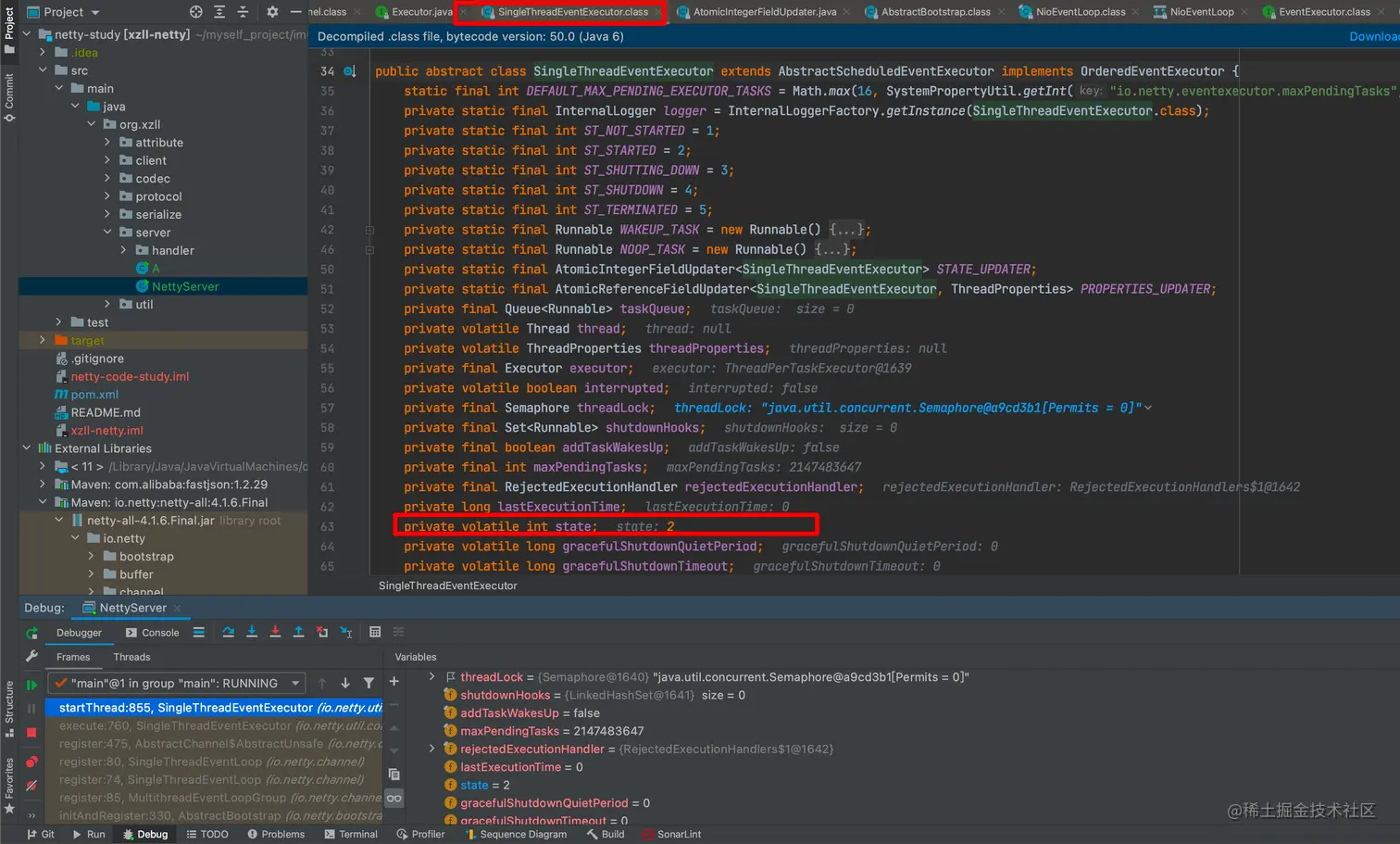Viewport: 1400px width, 844px height.
Task: Expand the attribute package
Action: (107, 143)
